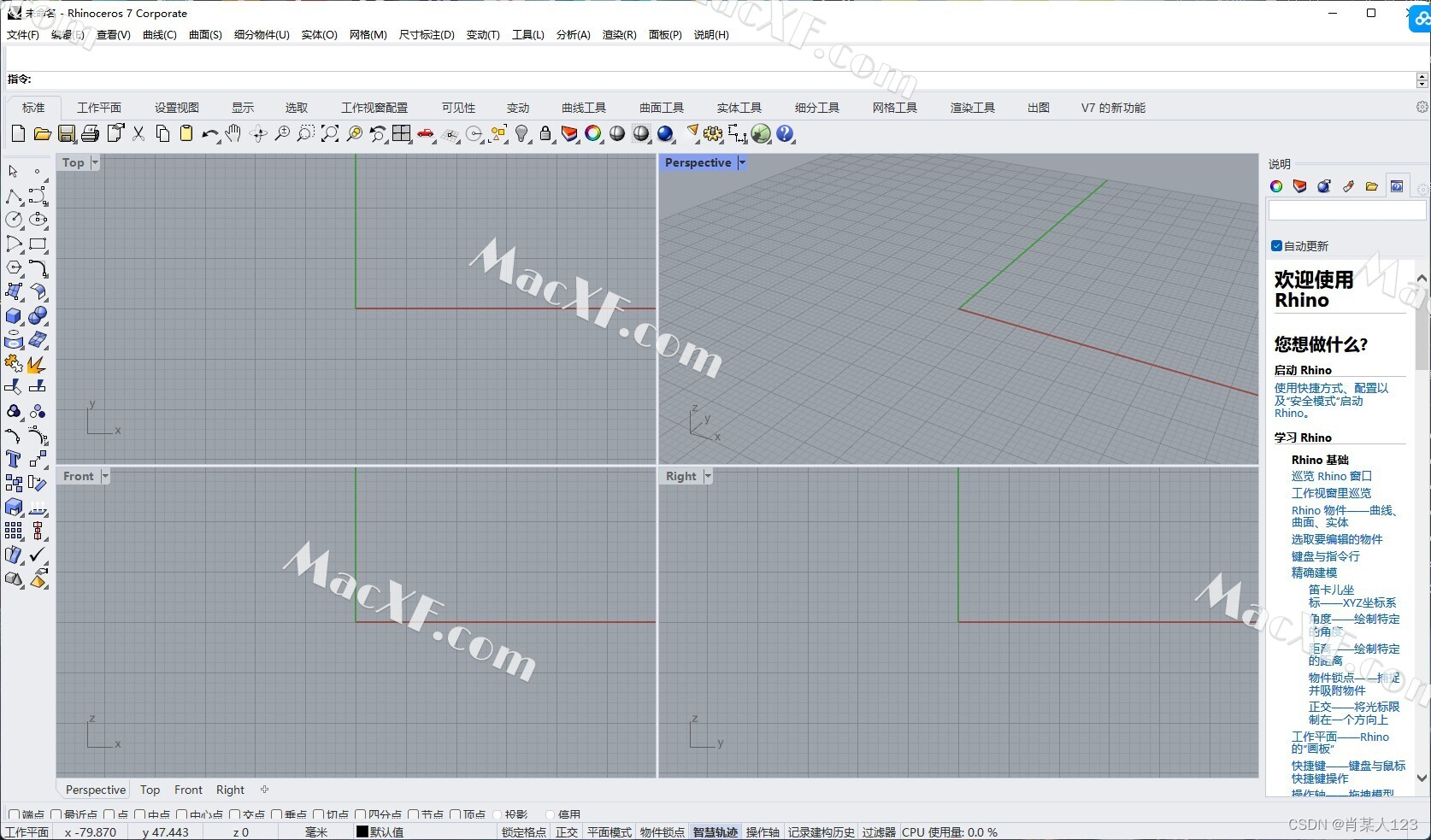This screenshot has height=840, width=1431.
Task: Select the circle tool in sidebar
Action: [x=14, y=220]
